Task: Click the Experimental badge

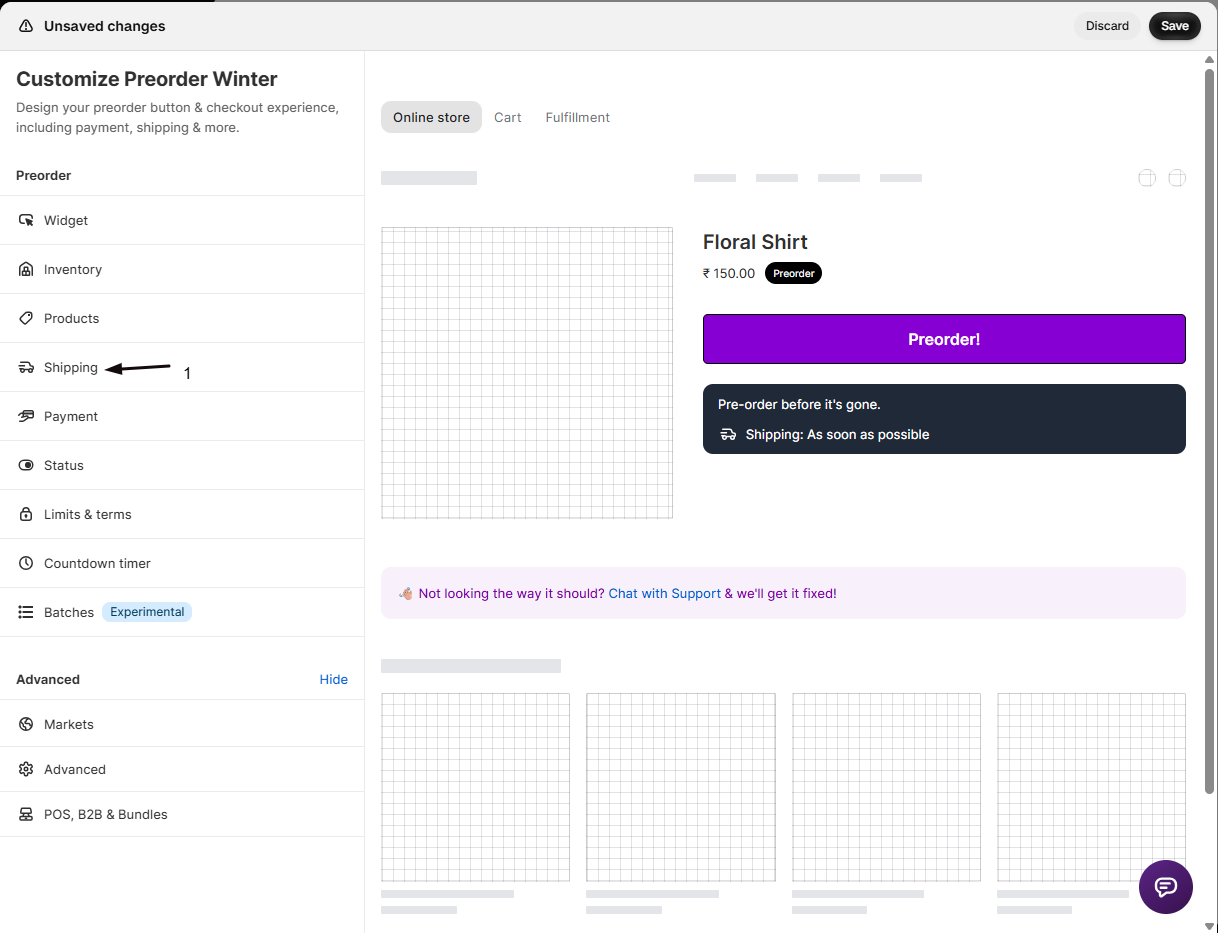Action: (x=147, y=612)
